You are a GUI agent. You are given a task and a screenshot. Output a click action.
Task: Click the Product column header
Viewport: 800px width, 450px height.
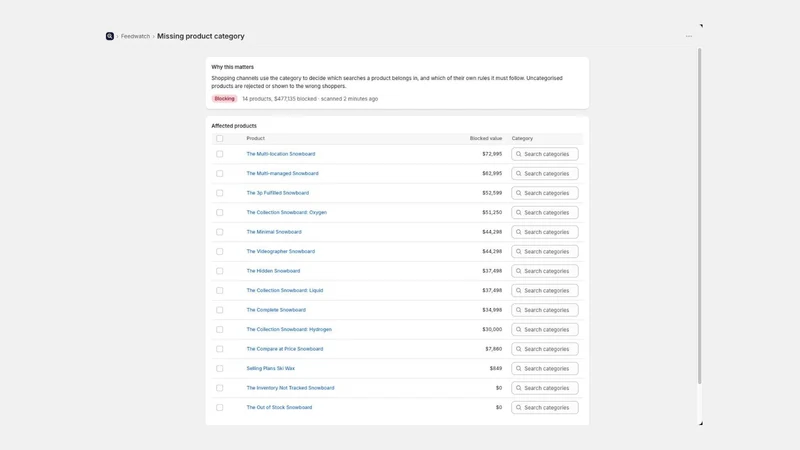256,138
